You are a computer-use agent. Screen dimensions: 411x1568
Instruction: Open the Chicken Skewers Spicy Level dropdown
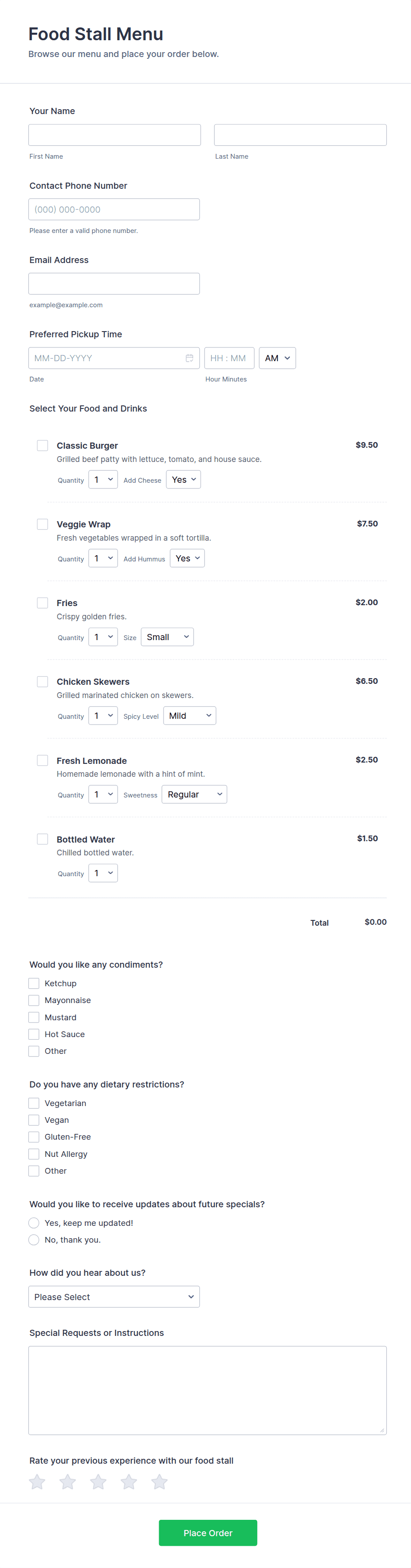point(189,716)
